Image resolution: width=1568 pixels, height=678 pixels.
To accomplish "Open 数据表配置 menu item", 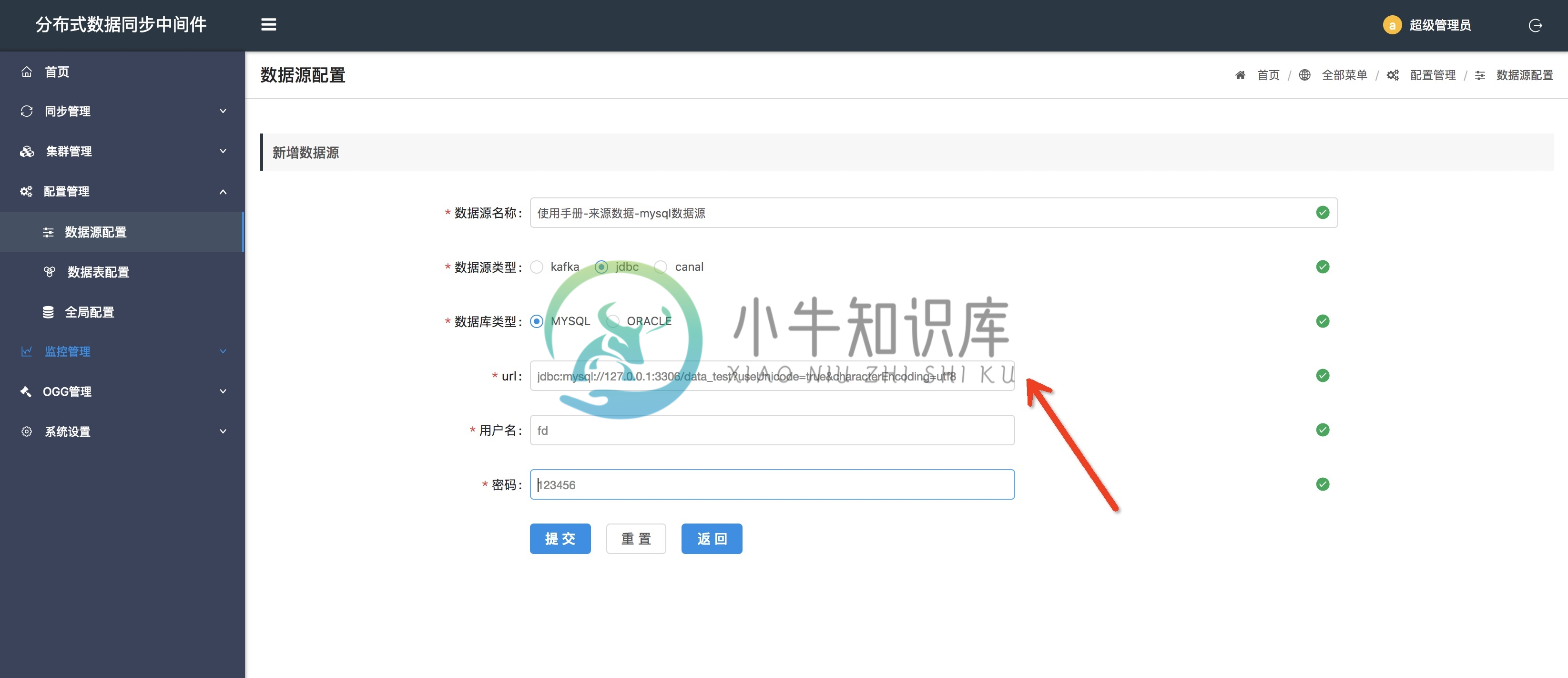I will (97, 271).
